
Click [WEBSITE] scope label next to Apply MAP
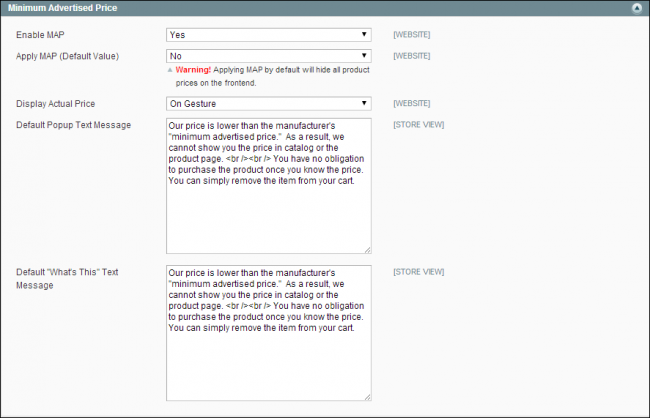click(x=412, y=56)
